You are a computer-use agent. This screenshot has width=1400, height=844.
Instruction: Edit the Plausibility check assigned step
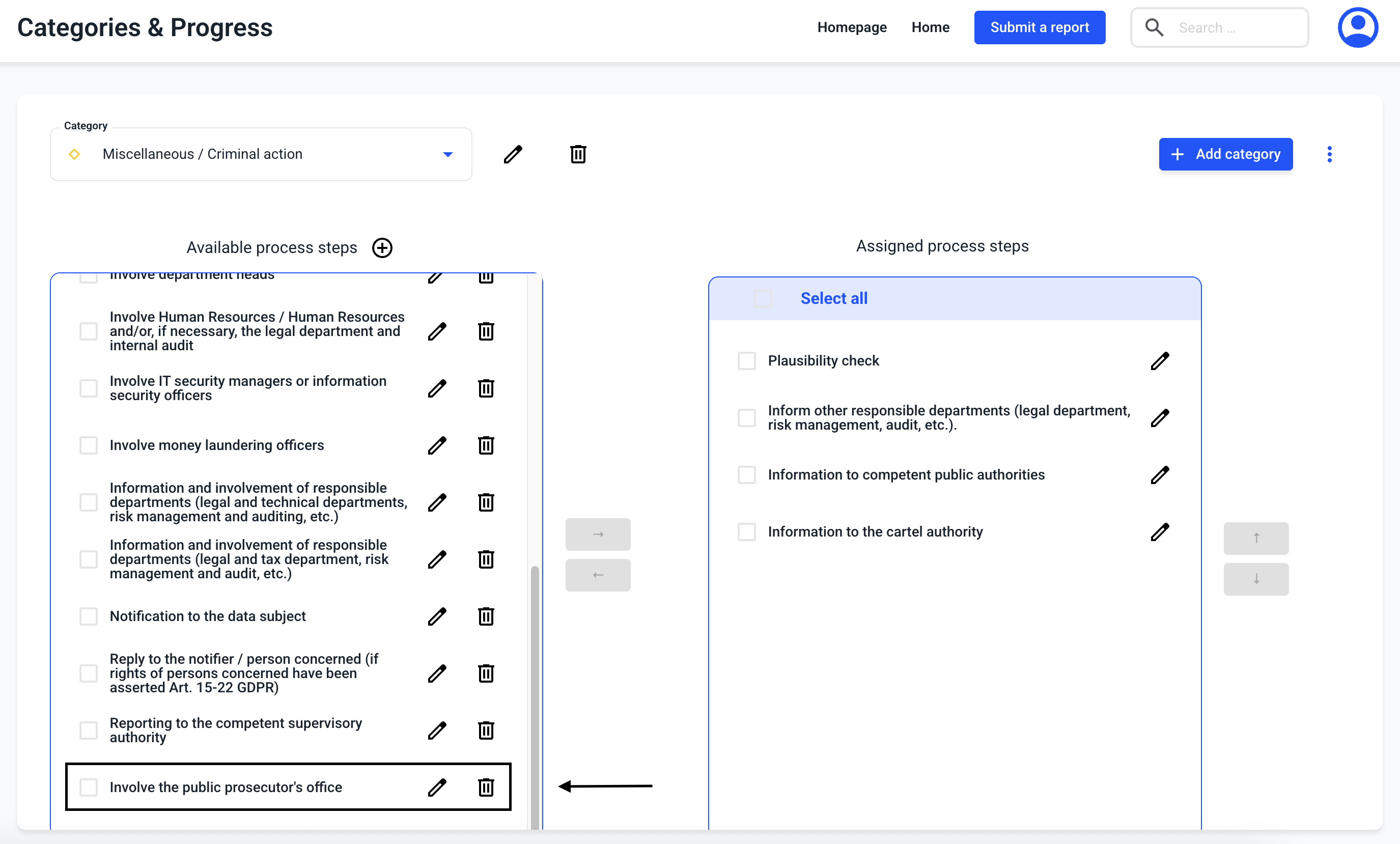point(1159,360)
